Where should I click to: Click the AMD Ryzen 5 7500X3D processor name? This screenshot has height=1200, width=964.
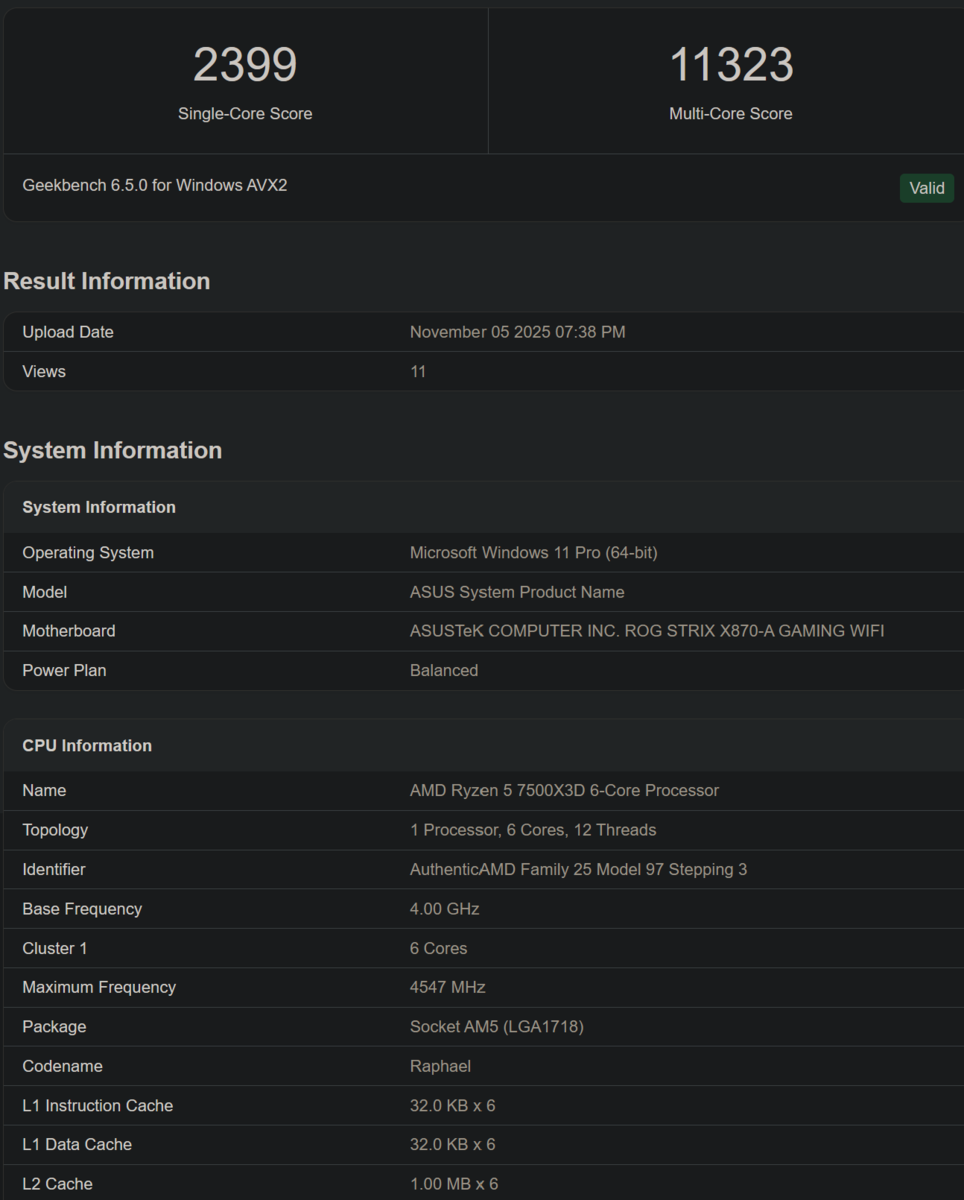click(564, 790)
